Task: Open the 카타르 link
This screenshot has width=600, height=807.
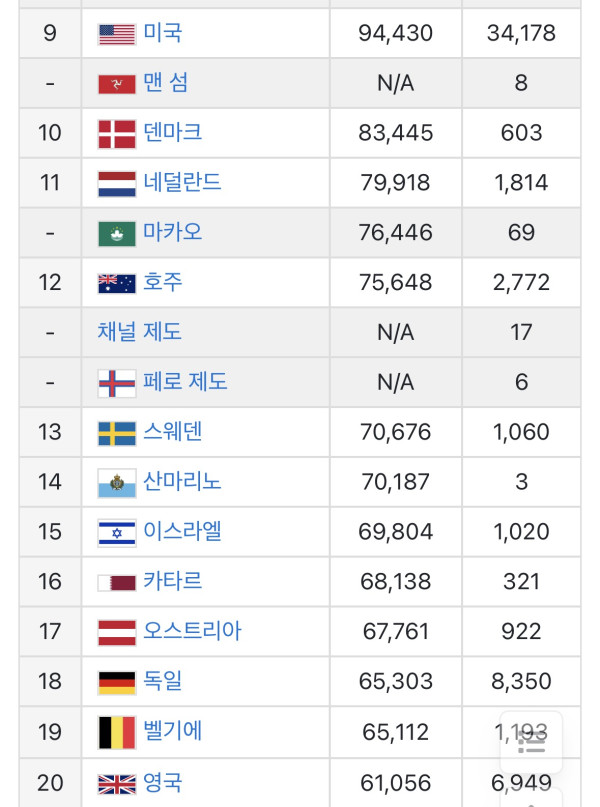Action: pos(172,581)
